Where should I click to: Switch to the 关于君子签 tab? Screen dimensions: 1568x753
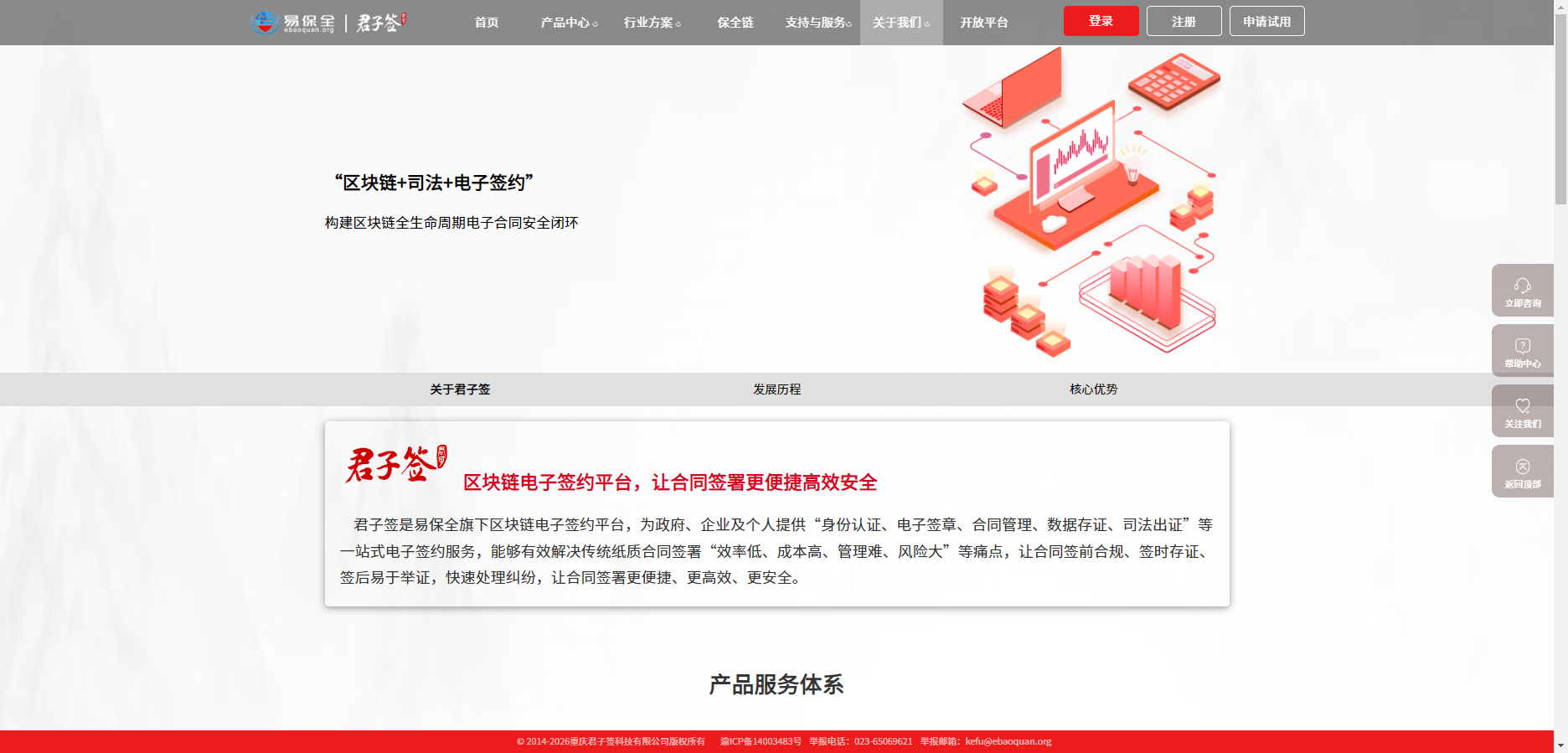click(460, 389)
